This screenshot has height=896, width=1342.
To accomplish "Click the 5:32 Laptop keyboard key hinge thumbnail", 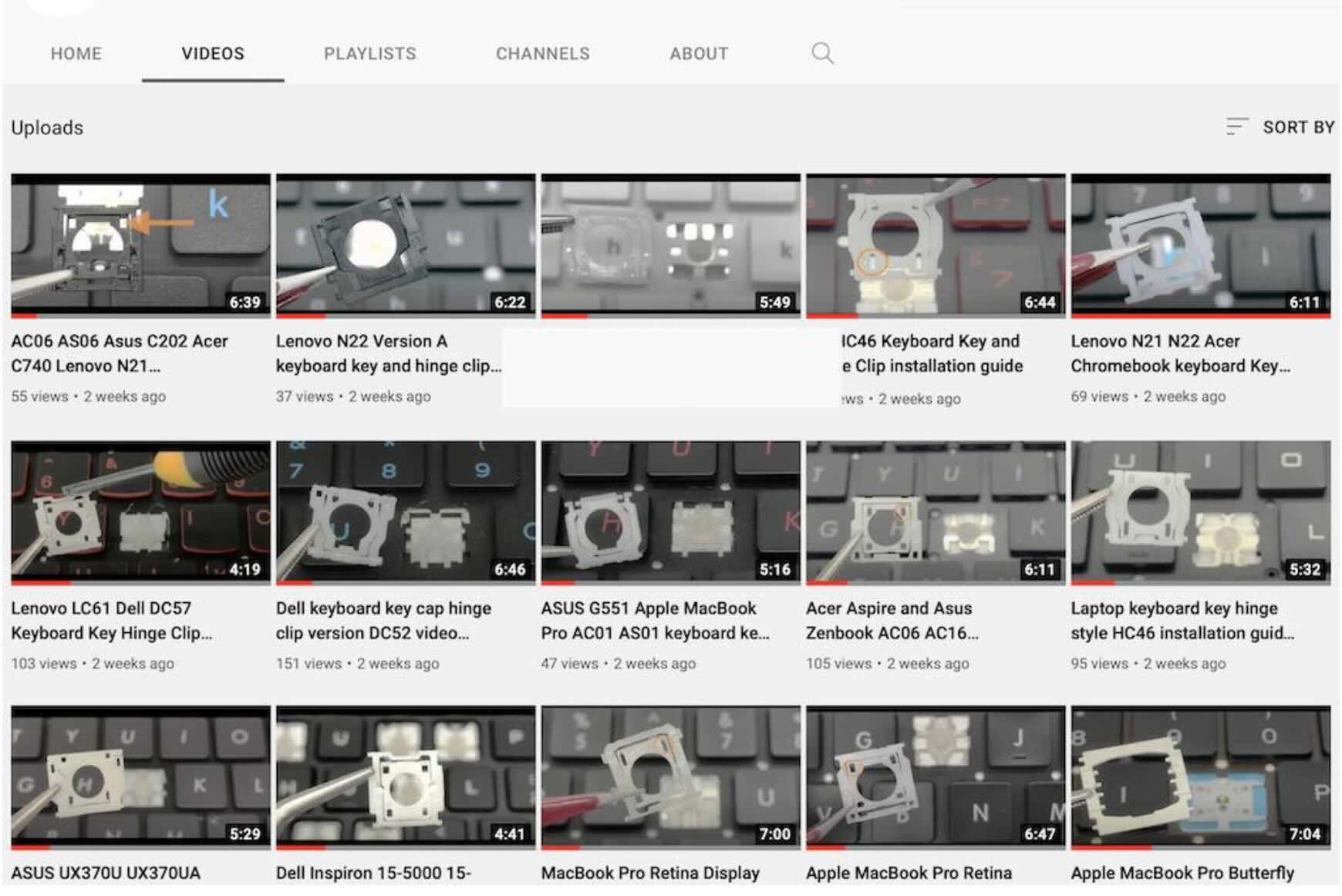I will point(1200,511).
